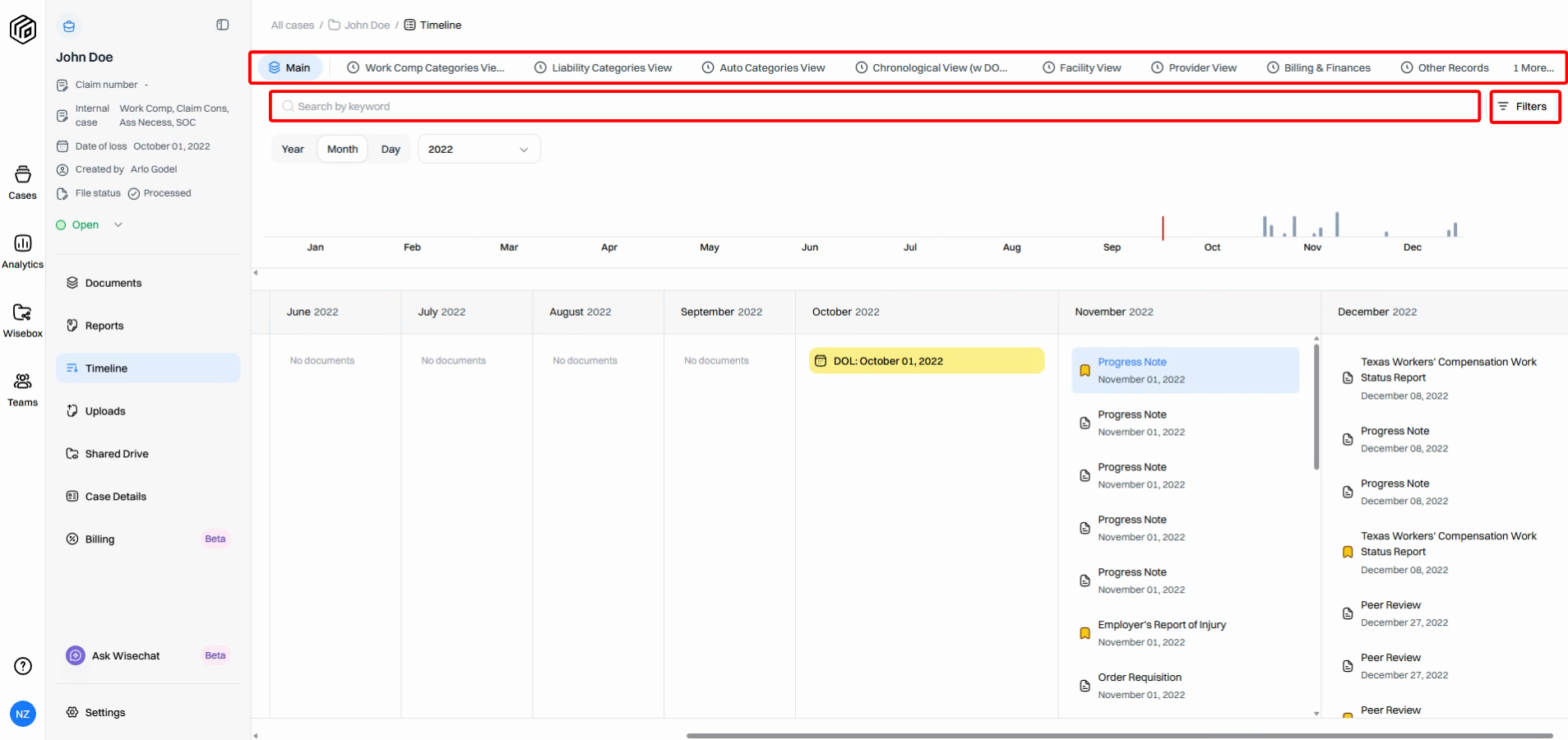Click the bookmark icon on second Texas Workers' Status Report
The image size is (1568, 740).
(1348, 553)
